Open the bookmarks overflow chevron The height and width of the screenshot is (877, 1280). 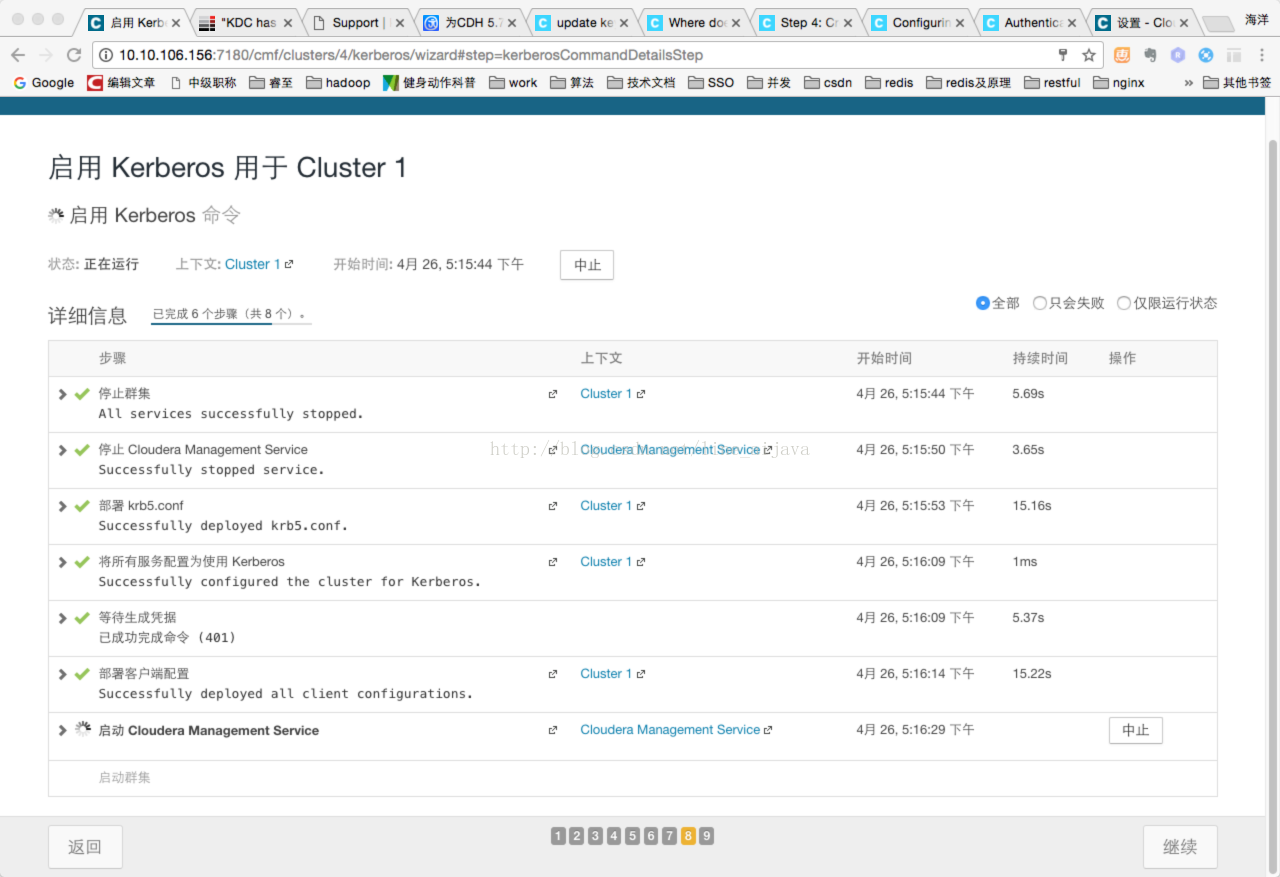(1189, 83)
